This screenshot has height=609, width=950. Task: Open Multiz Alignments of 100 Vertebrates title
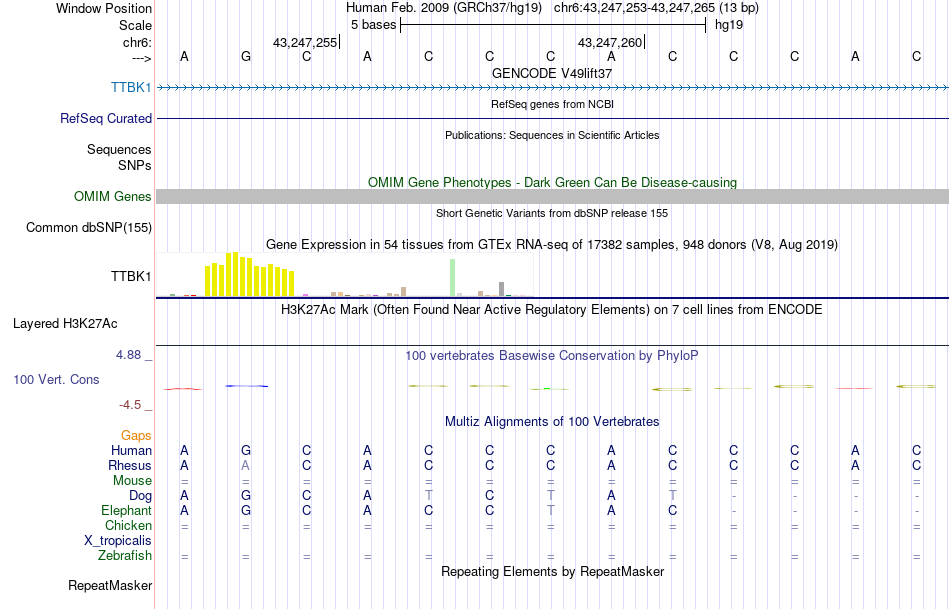click(x=552, y=422)
